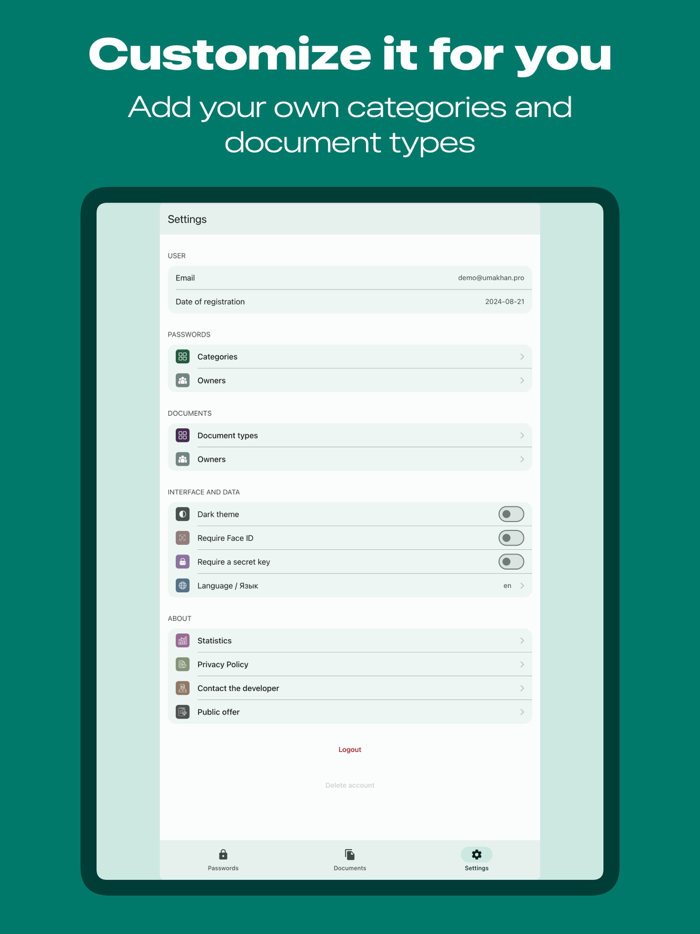
Task: Enable the Dark theme switch
Action: (x=511, y=514)
